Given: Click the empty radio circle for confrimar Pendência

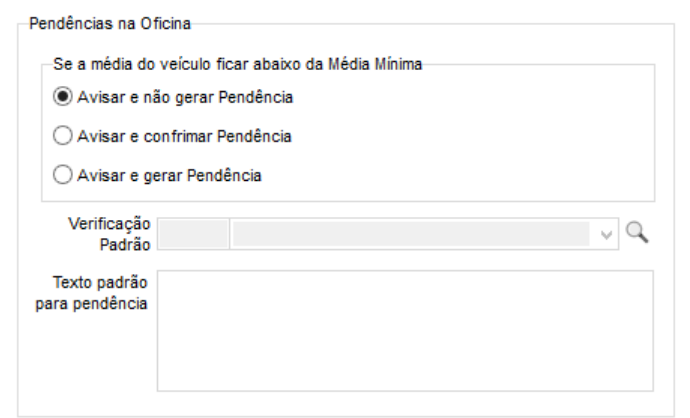Looking at the screenshot, I should [62, 136].
